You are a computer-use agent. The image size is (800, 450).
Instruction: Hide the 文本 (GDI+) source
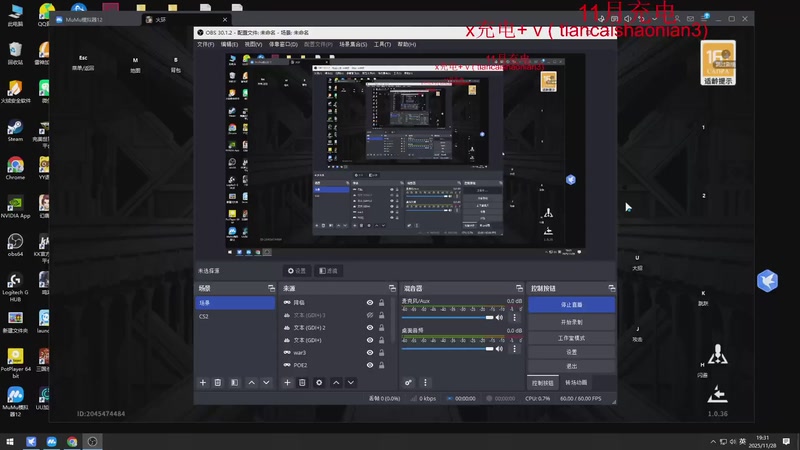tap(370, 340)
